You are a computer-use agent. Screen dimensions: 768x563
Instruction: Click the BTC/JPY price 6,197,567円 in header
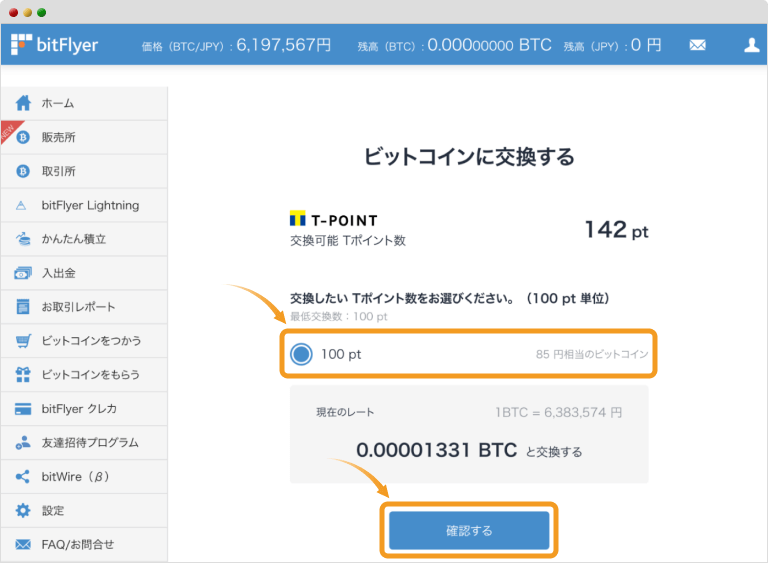pyautogui.click(x=284, y=45)
